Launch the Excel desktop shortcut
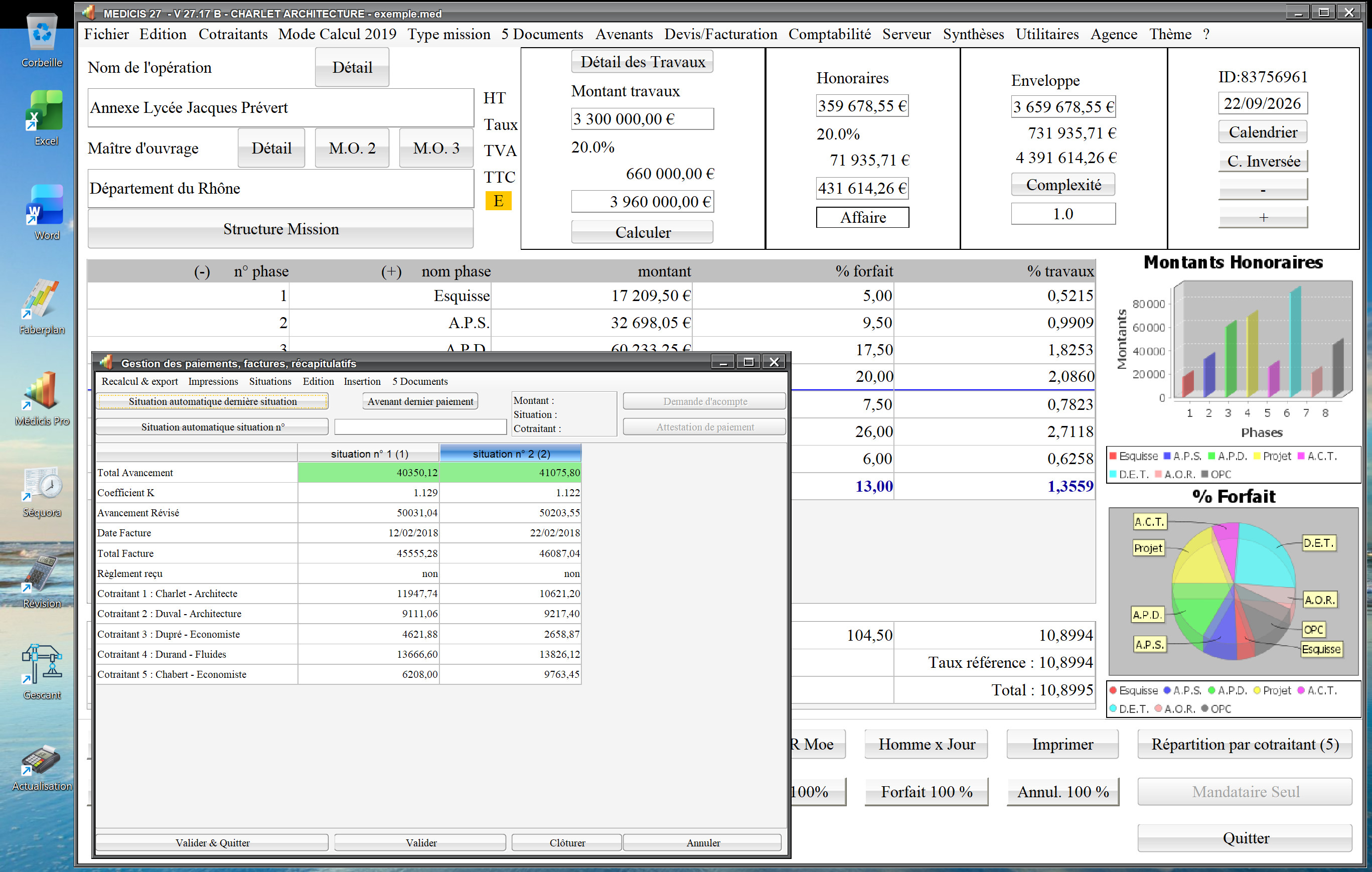The width and height of the screenshot is (1372, 872). [45, 118]
